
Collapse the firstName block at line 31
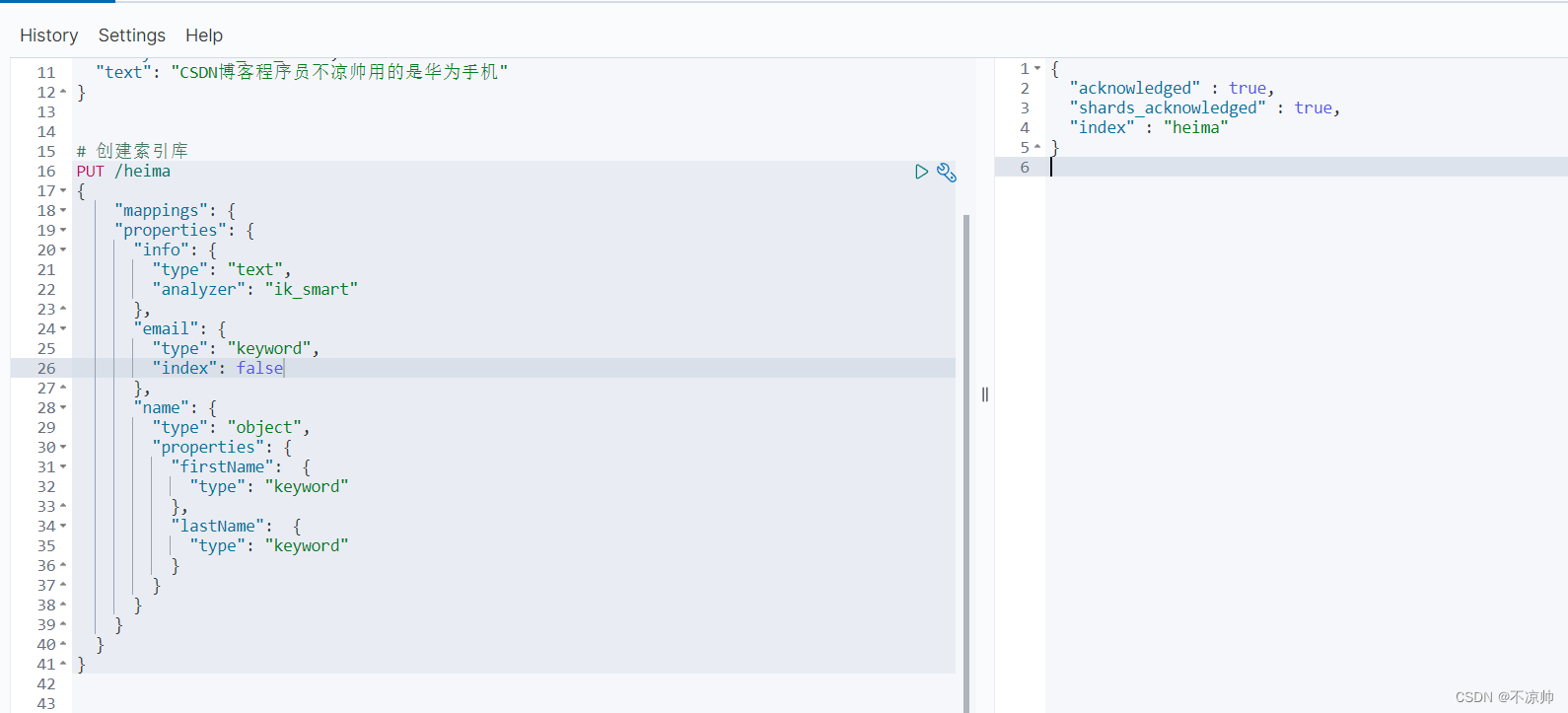click(x=63, y=466)
